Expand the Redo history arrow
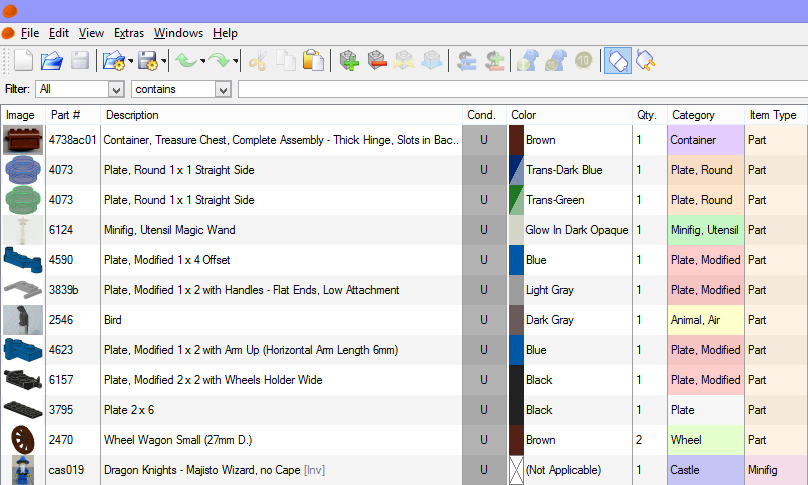This screenshot has width=808, height=485. tap(235, 61)
